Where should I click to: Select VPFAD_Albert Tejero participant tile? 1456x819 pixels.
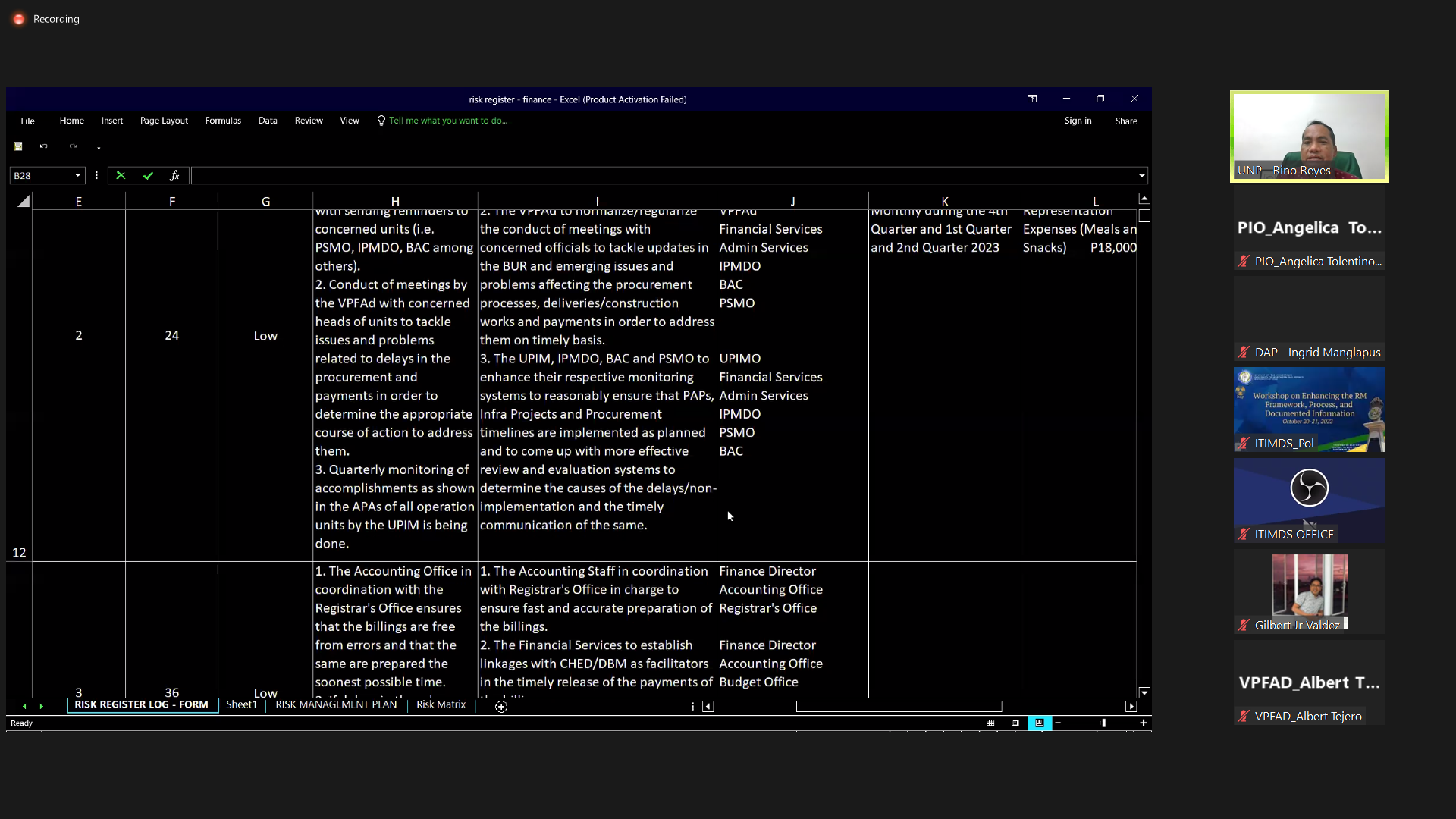click(x=1309, y=682)
